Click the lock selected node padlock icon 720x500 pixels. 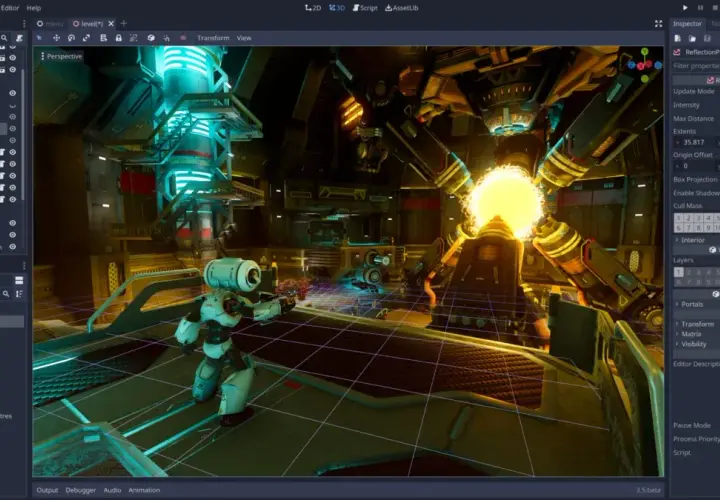coord(118,38)
